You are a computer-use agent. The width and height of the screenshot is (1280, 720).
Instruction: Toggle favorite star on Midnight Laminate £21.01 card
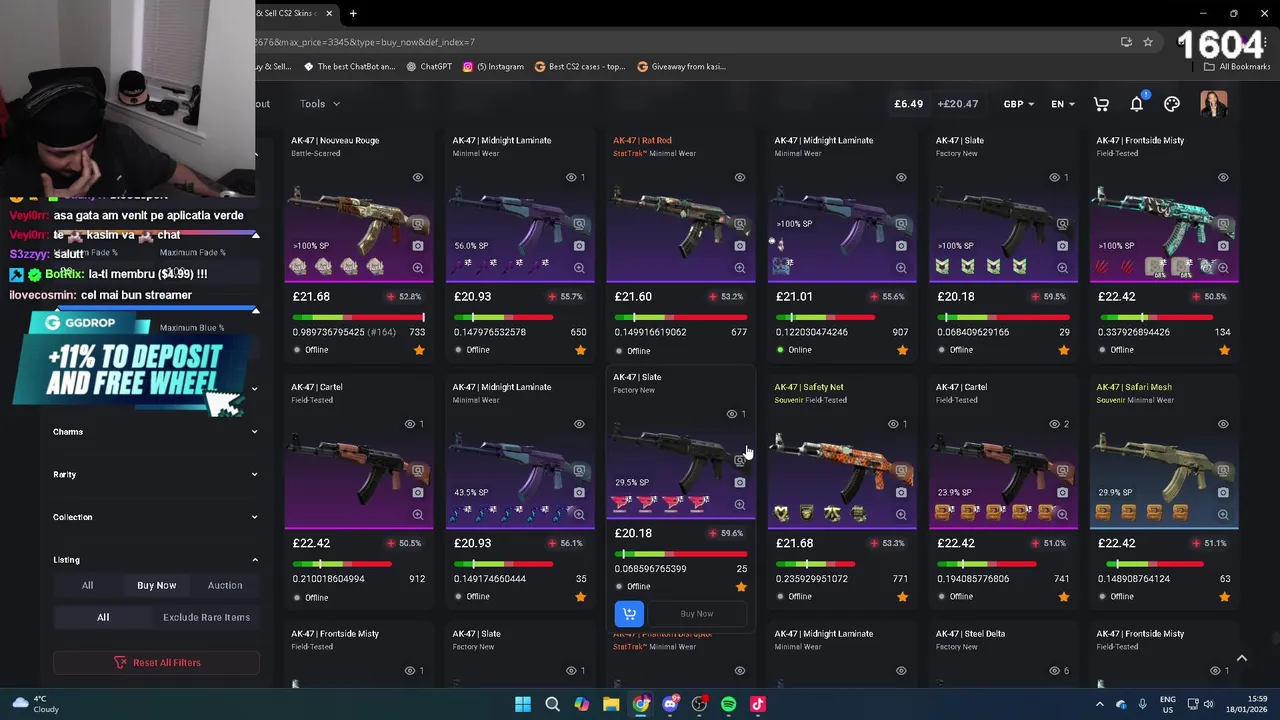pos(902,350)
